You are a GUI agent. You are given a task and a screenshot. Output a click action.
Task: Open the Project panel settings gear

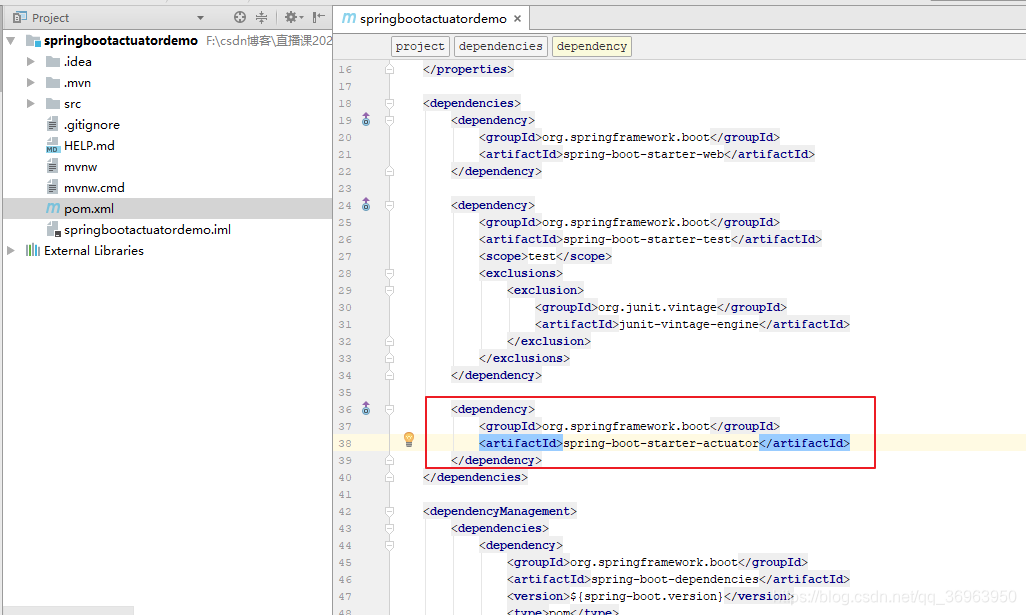(x=291, y=18)
